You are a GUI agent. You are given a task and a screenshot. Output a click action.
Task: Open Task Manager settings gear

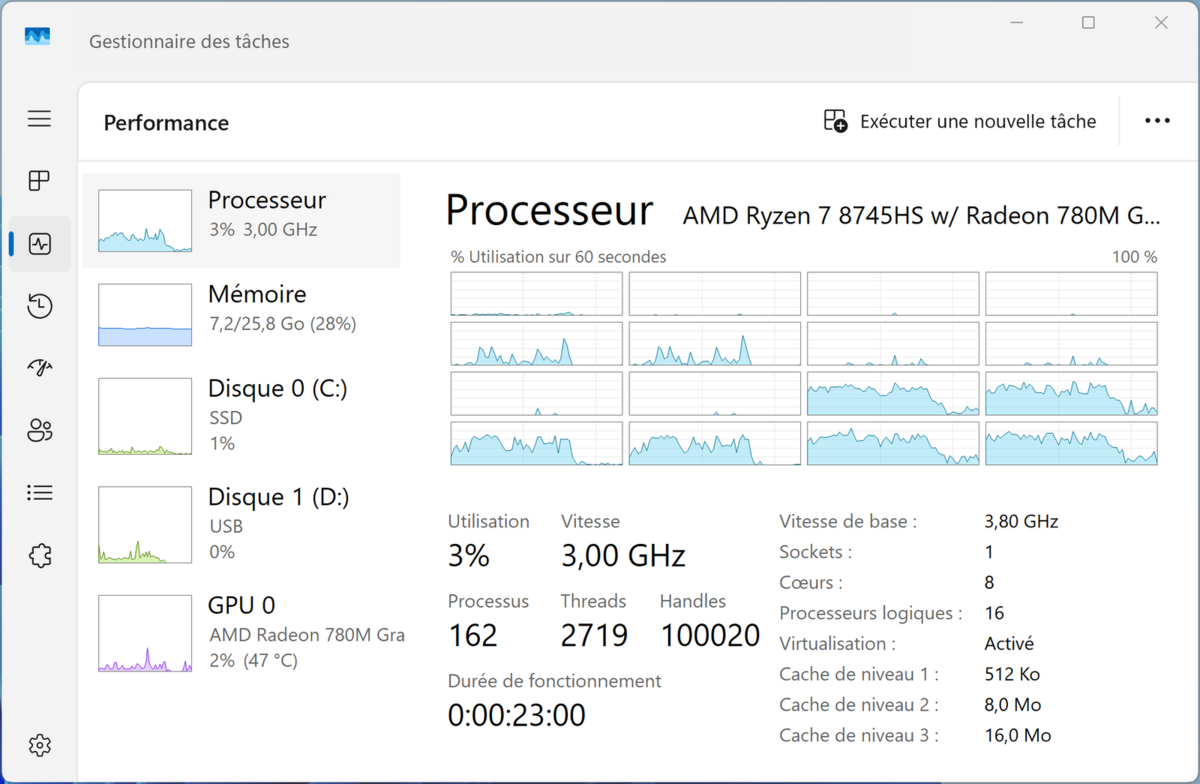40,745
